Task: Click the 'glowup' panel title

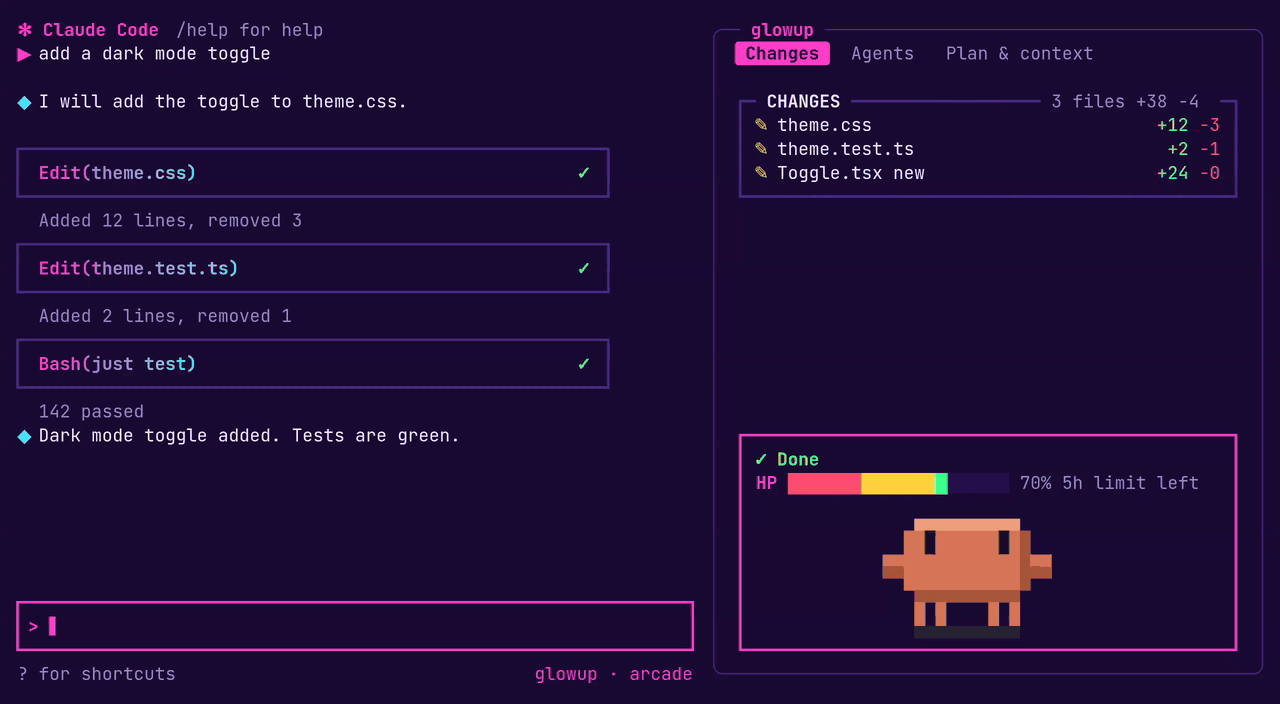Action: (782, 31)
